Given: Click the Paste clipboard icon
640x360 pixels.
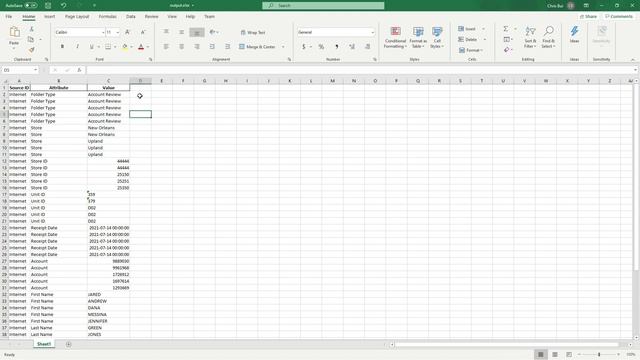Looking at the screenshot, I should pyautogui.click(x=14, y=32).
